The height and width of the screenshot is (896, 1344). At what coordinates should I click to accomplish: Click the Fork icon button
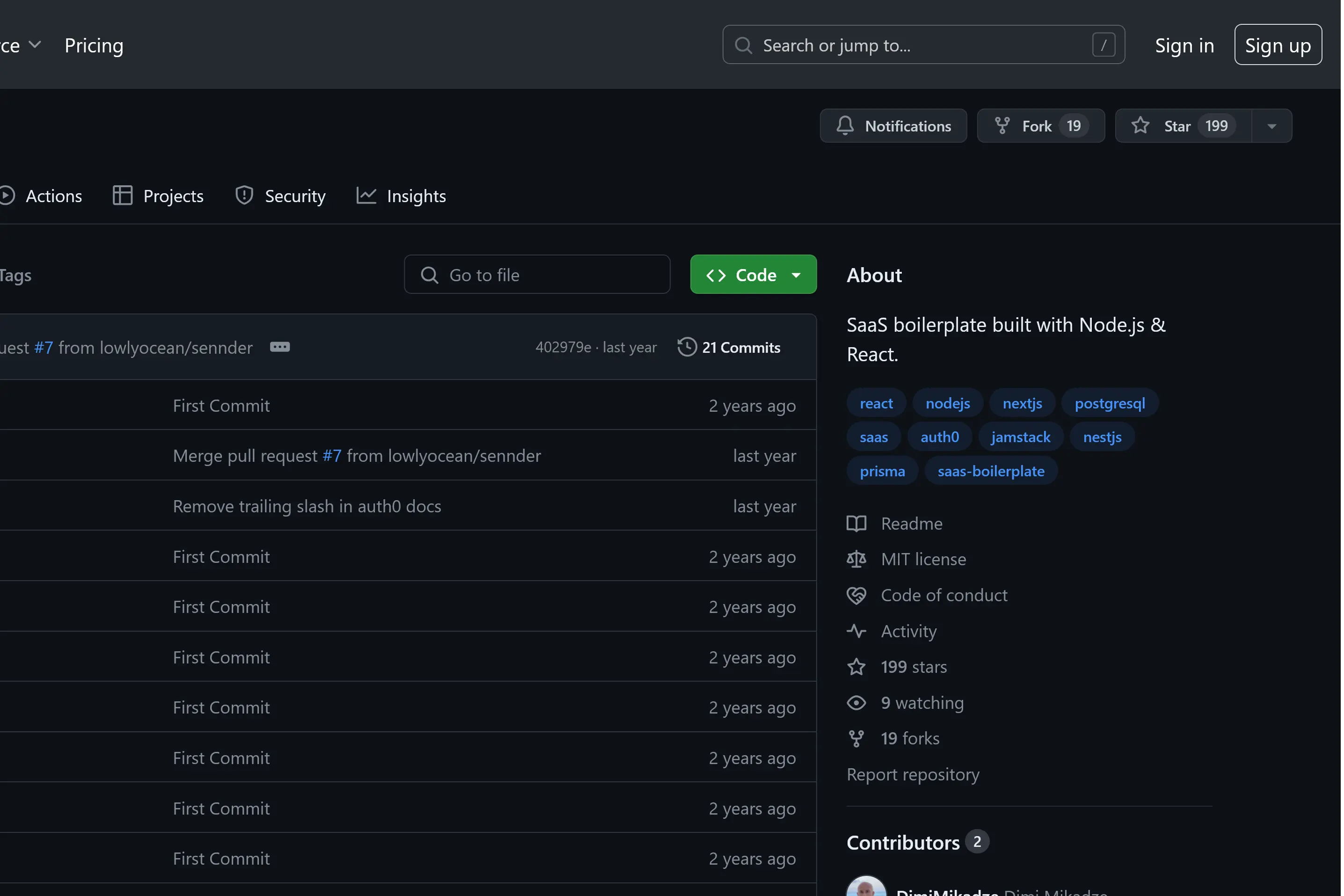pos(1002,125)
